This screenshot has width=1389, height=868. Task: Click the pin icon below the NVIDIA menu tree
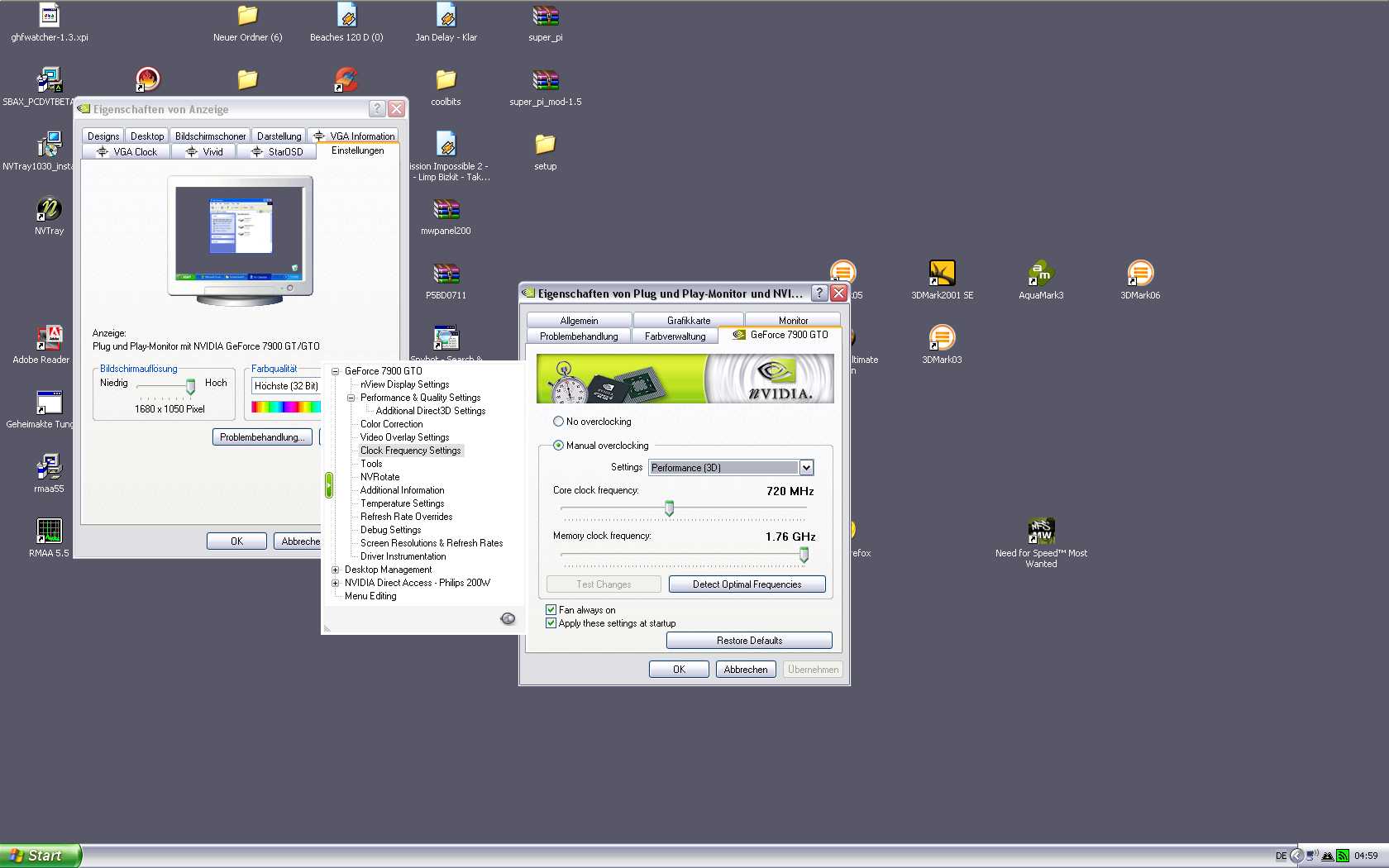508,618
